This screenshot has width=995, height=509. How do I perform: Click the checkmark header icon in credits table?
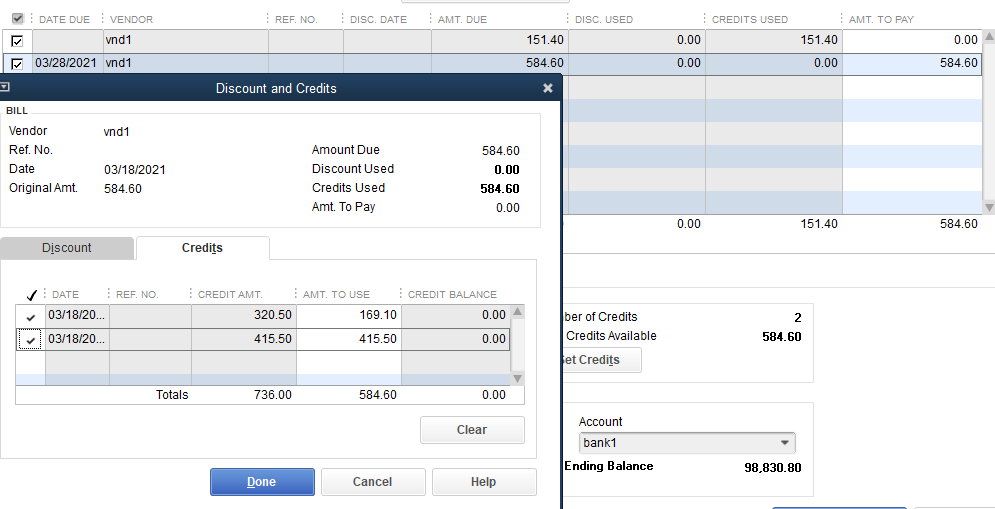click(31, 295)
